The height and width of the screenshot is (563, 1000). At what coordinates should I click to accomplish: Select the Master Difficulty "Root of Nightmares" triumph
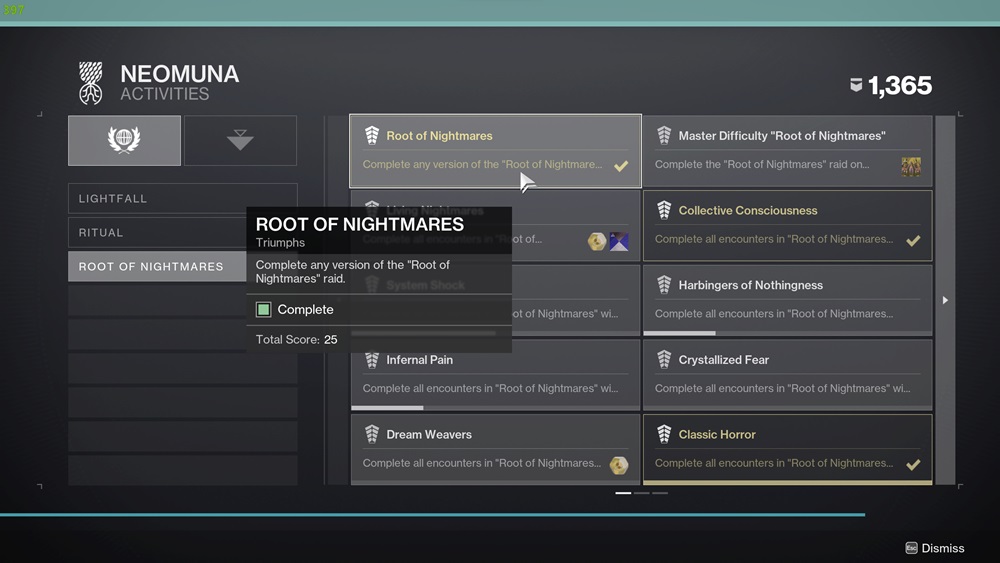point(788,151)
